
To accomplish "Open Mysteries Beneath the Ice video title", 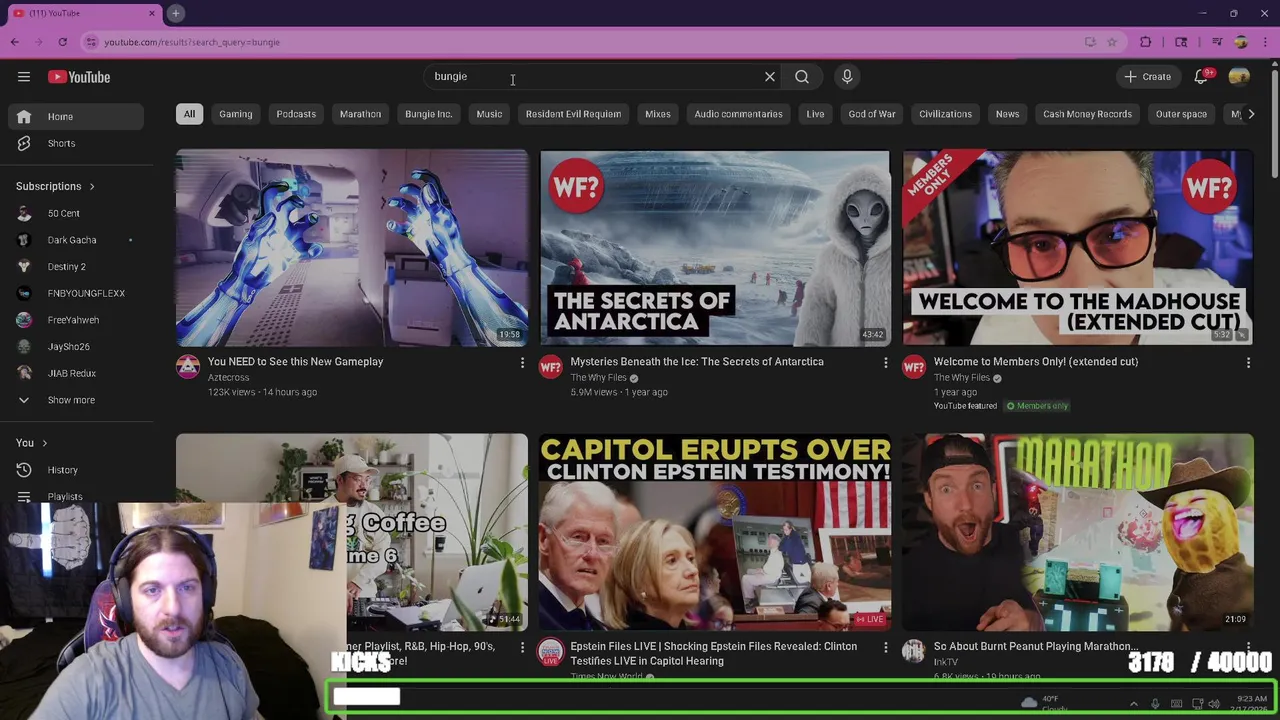I will [697, 362].
